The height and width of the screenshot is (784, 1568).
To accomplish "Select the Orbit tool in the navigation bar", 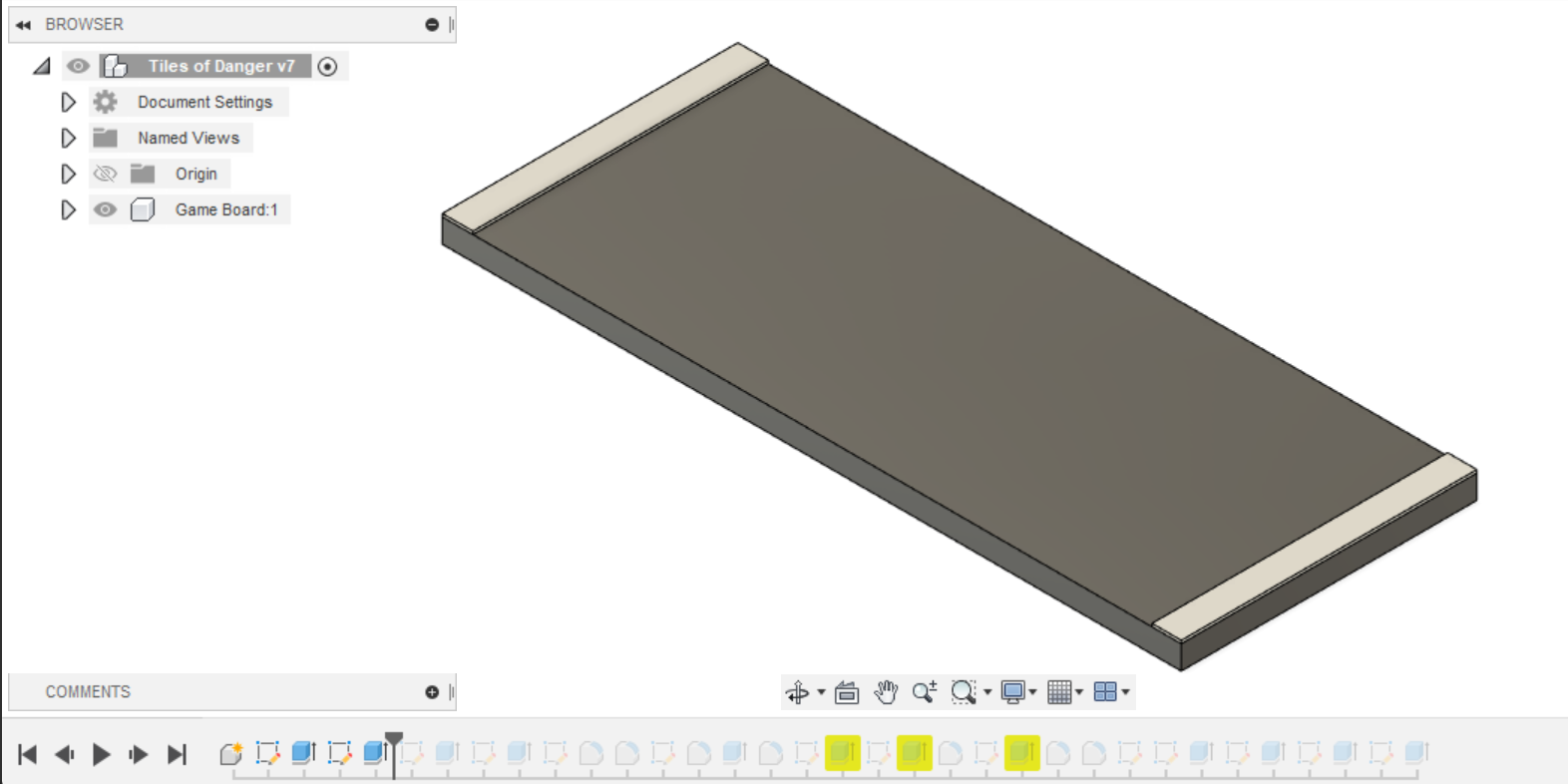I will [x=797, y=692].
